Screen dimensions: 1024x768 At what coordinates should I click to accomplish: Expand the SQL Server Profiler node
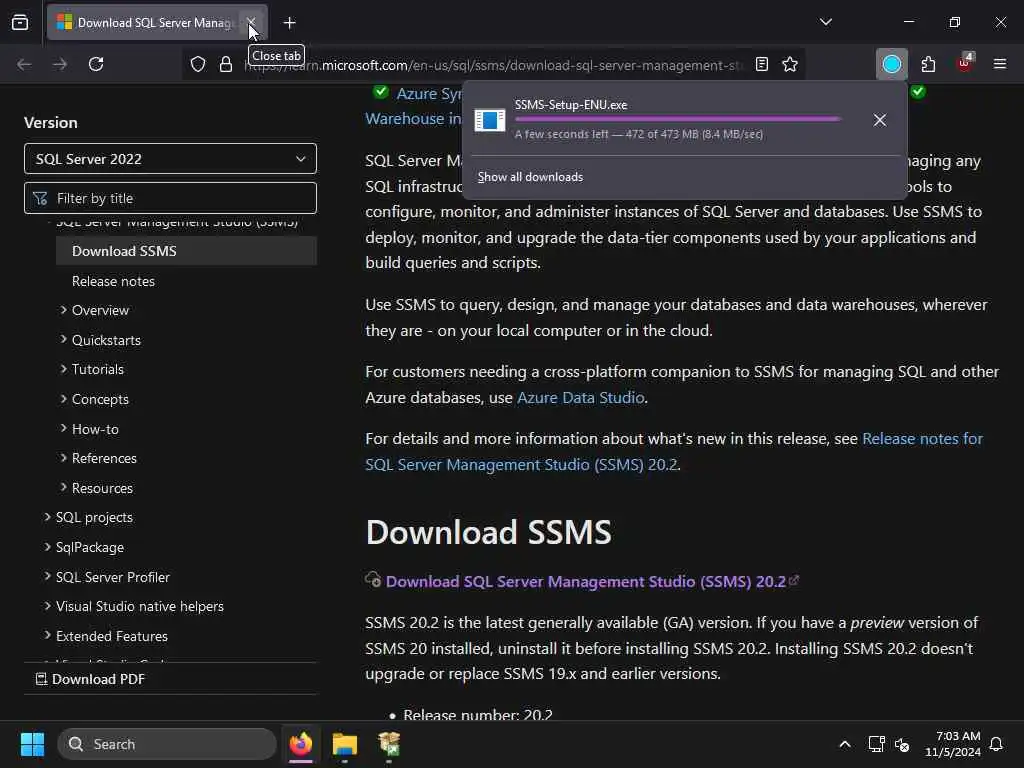click(47, 576)
